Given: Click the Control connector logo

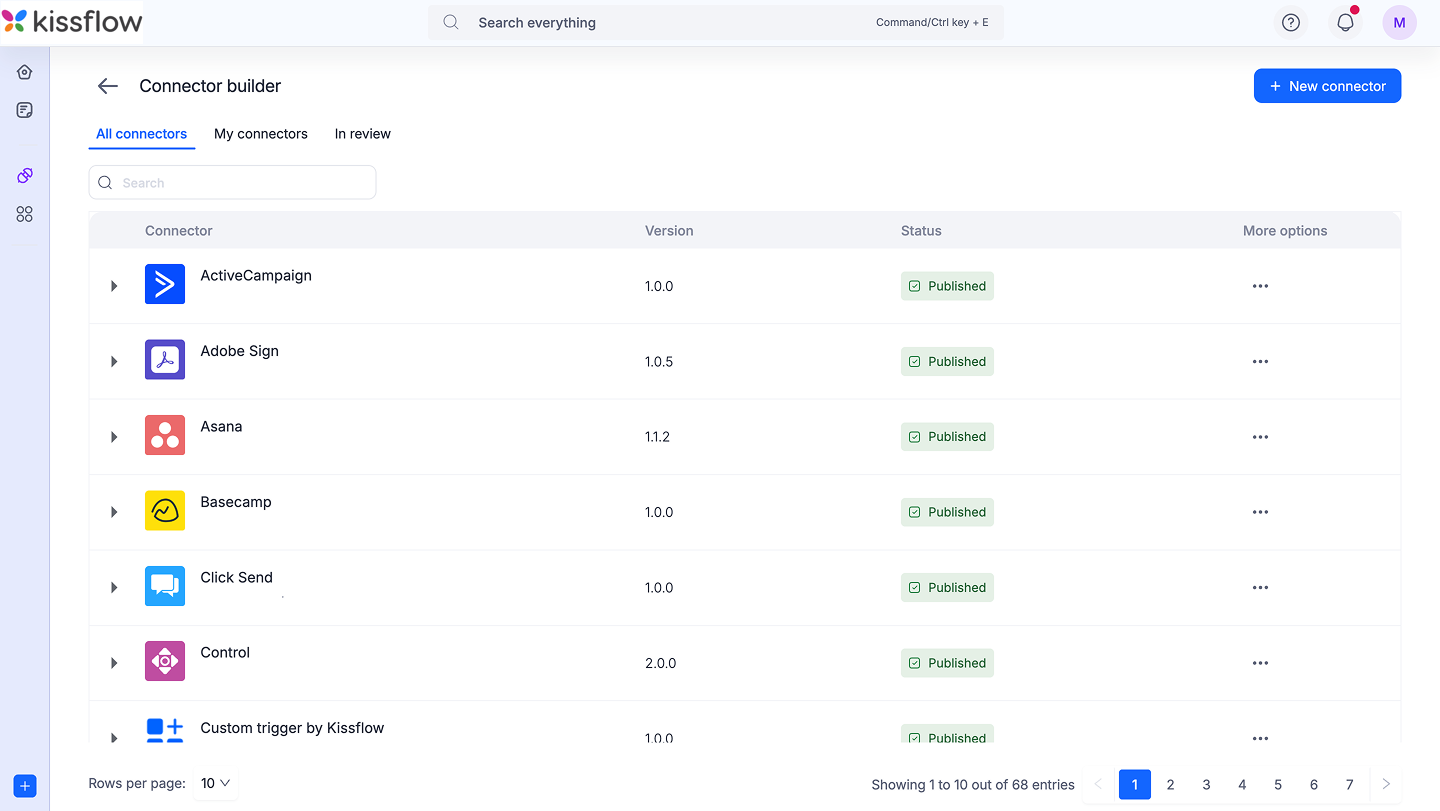Looking at the screenshot, I should pos(165,661).
